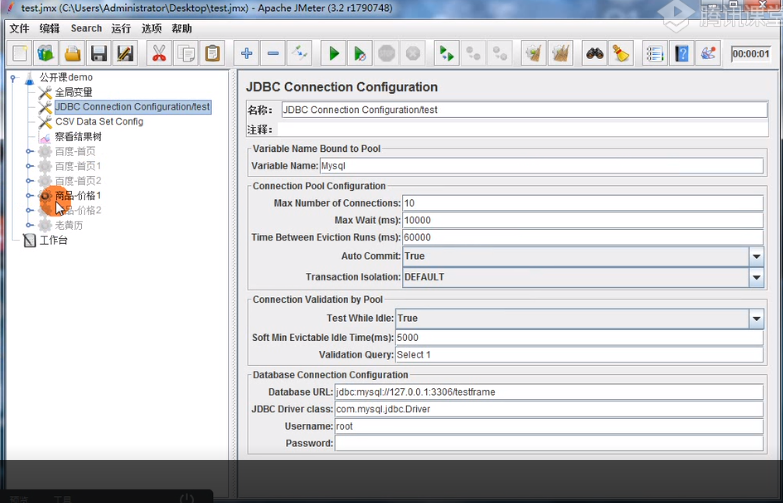The image size is (783, 503).
Task: Click the Remote Start All icon
Action: (447, 53)
